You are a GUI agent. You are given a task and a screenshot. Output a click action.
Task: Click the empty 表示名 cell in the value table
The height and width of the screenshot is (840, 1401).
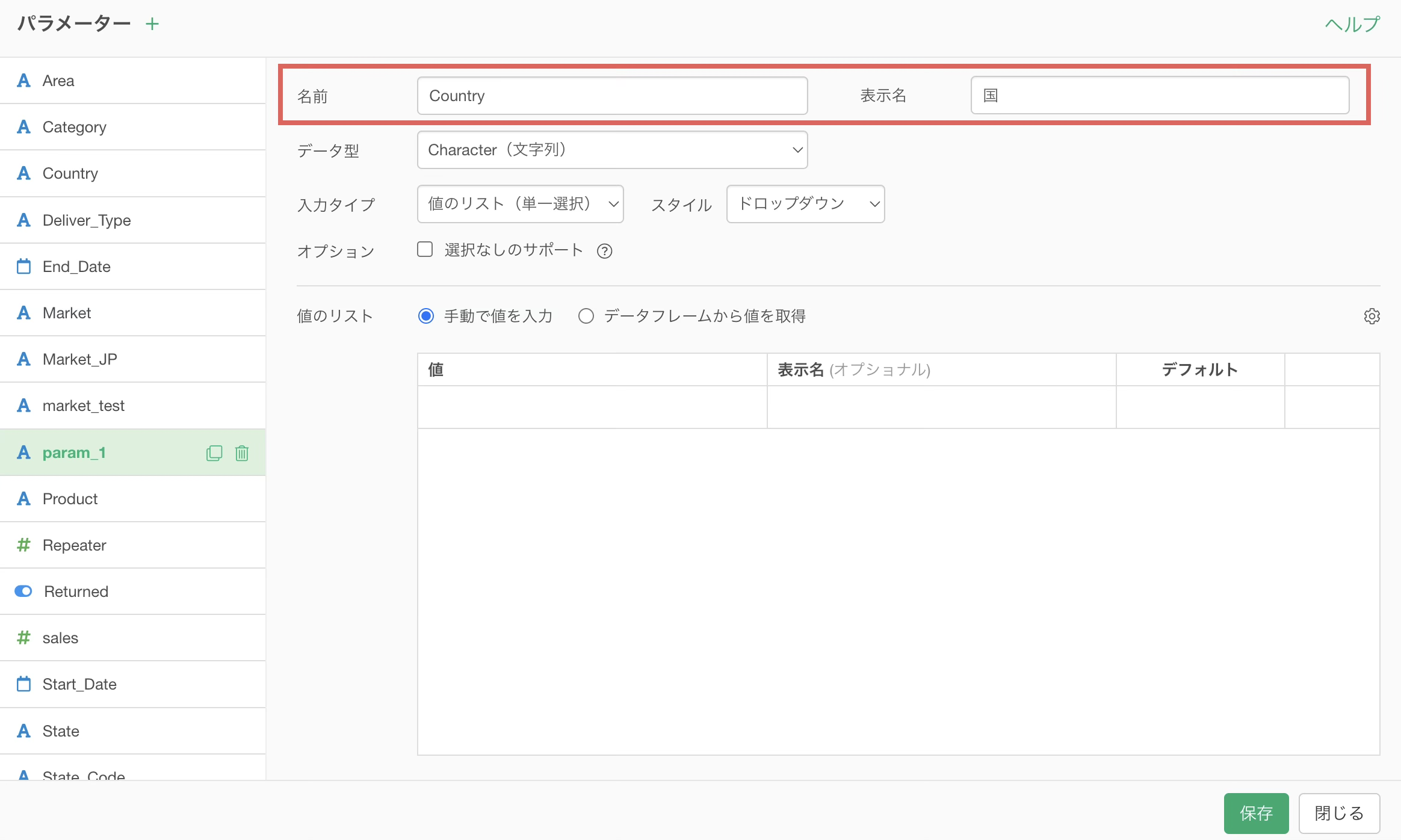click(x=942, y=407)
